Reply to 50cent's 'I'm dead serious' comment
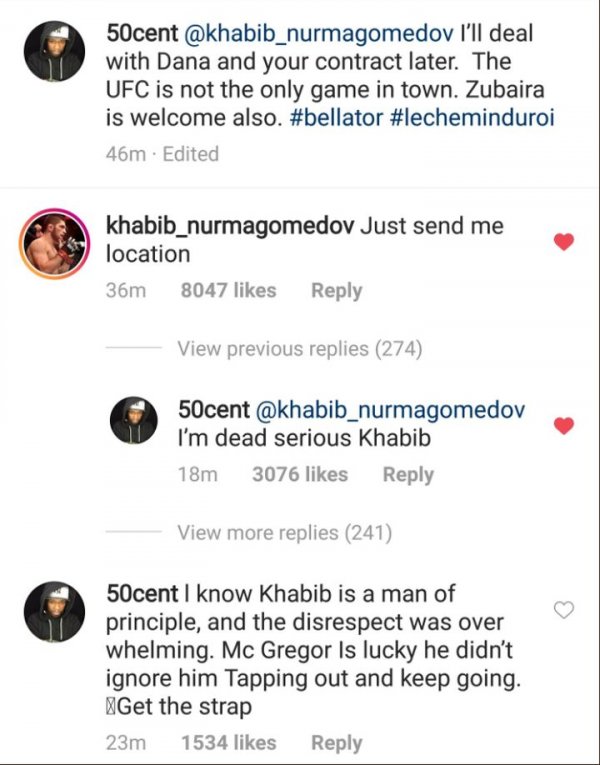 tap(407, 475)
